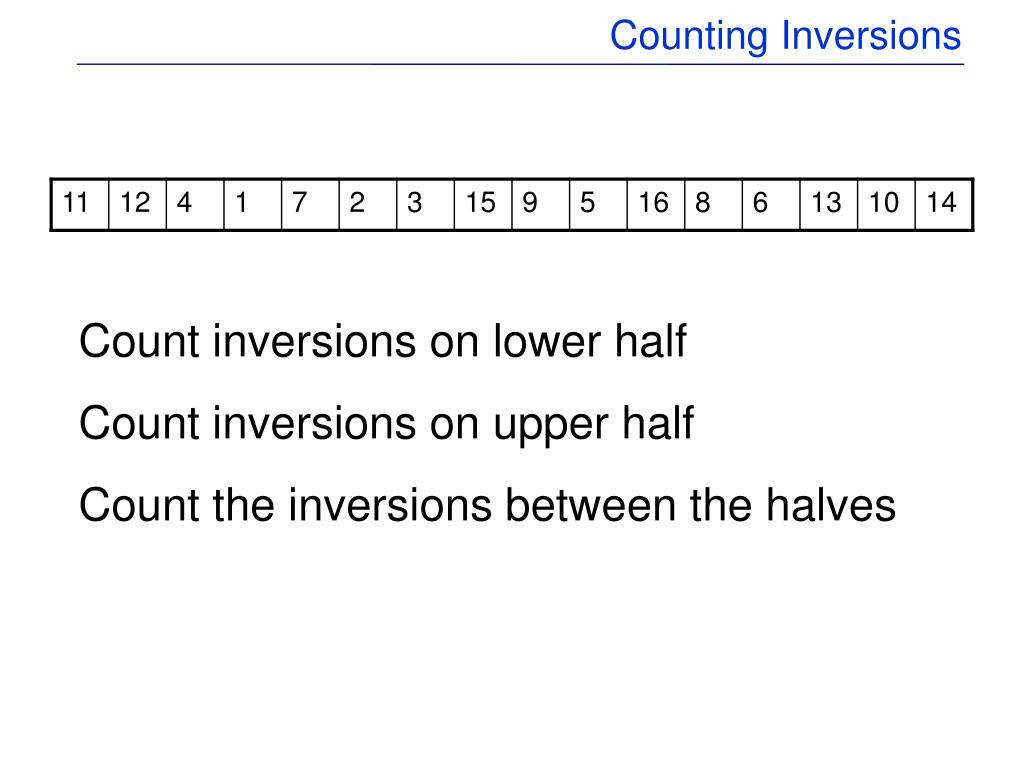This screenshot has width=1024, height=768.
Task: Click the cell with value 7
Action: [310, 204]
